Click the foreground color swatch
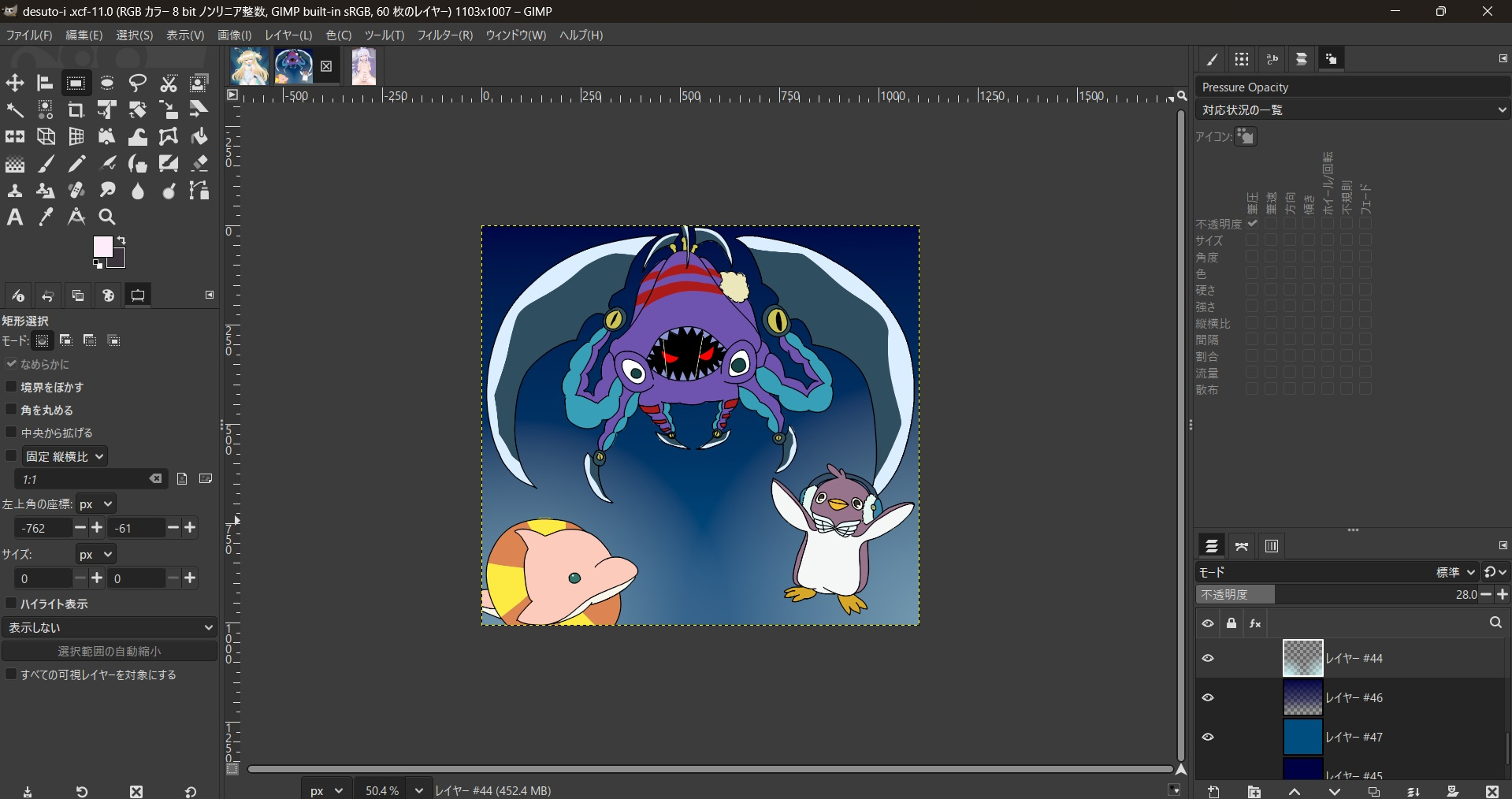The height and width of the screenshot is (799, 1512). tap(103, 247)
